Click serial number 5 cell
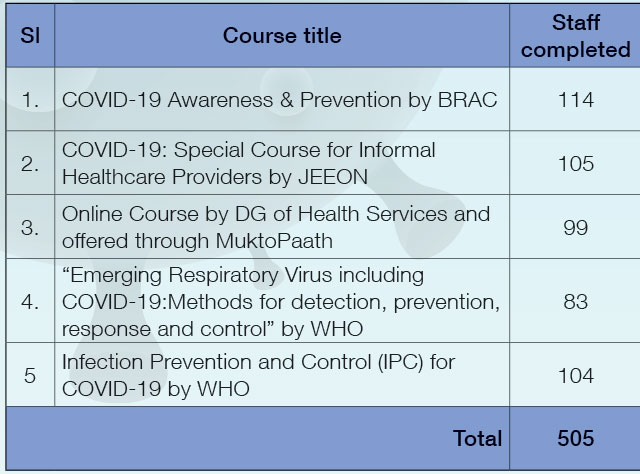Image resolution: width=640 pixels, height=474 pixels. [30, 375]
